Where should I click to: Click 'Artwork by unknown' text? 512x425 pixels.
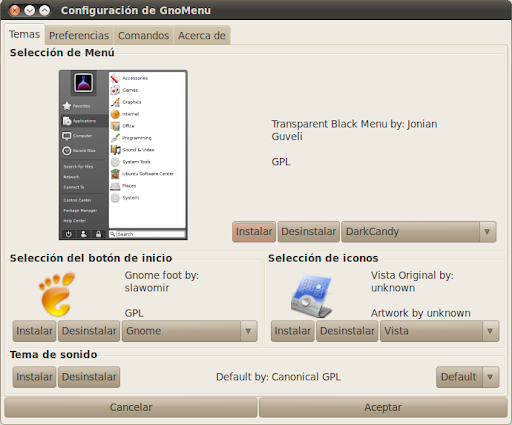pyautogui.click(x=421, y=313)
